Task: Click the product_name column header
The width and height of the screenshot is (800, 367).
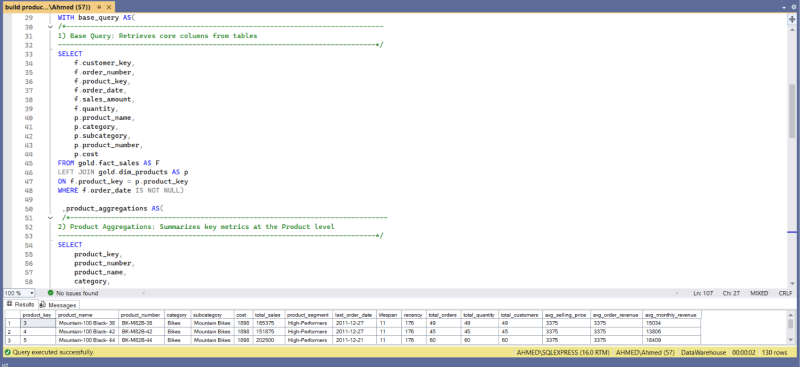Action: click(87, 315)
